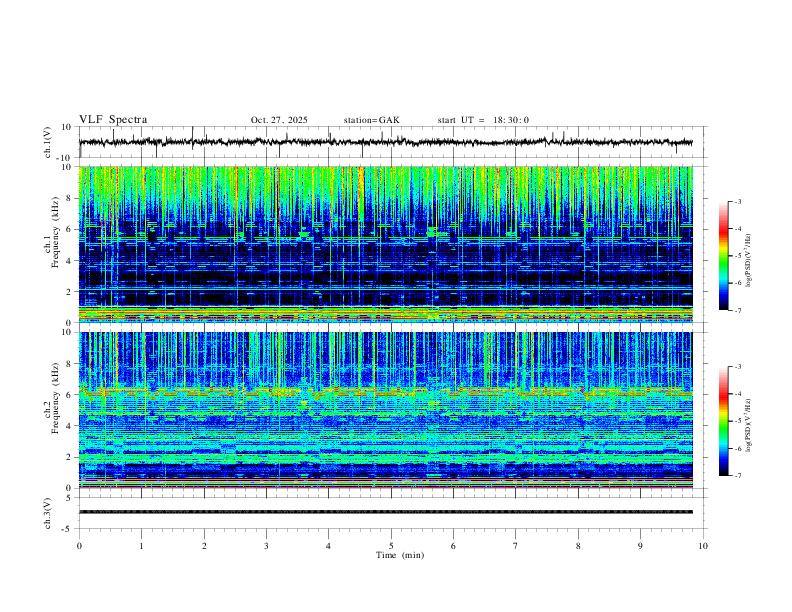Click the "5" tick on the time axis
Image resolution: width=792 pixels, height=612 pixels.
[x=391, y=546]
